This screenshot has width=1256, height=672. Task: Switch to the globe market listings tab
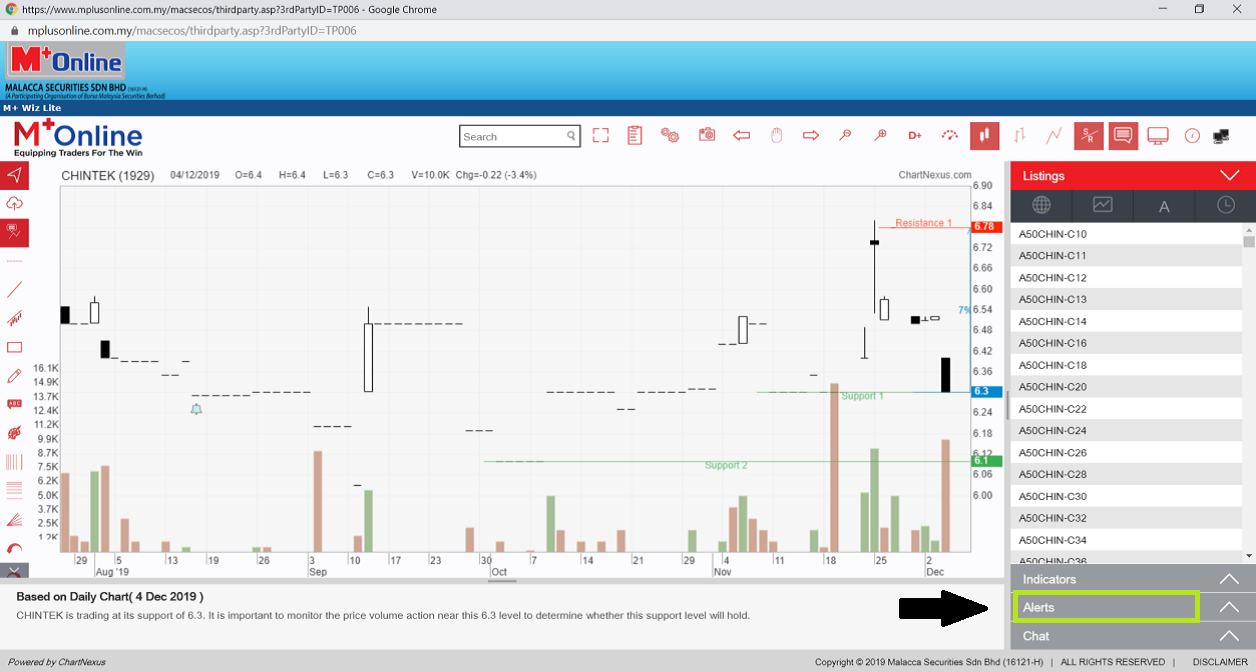(1041, 205)
